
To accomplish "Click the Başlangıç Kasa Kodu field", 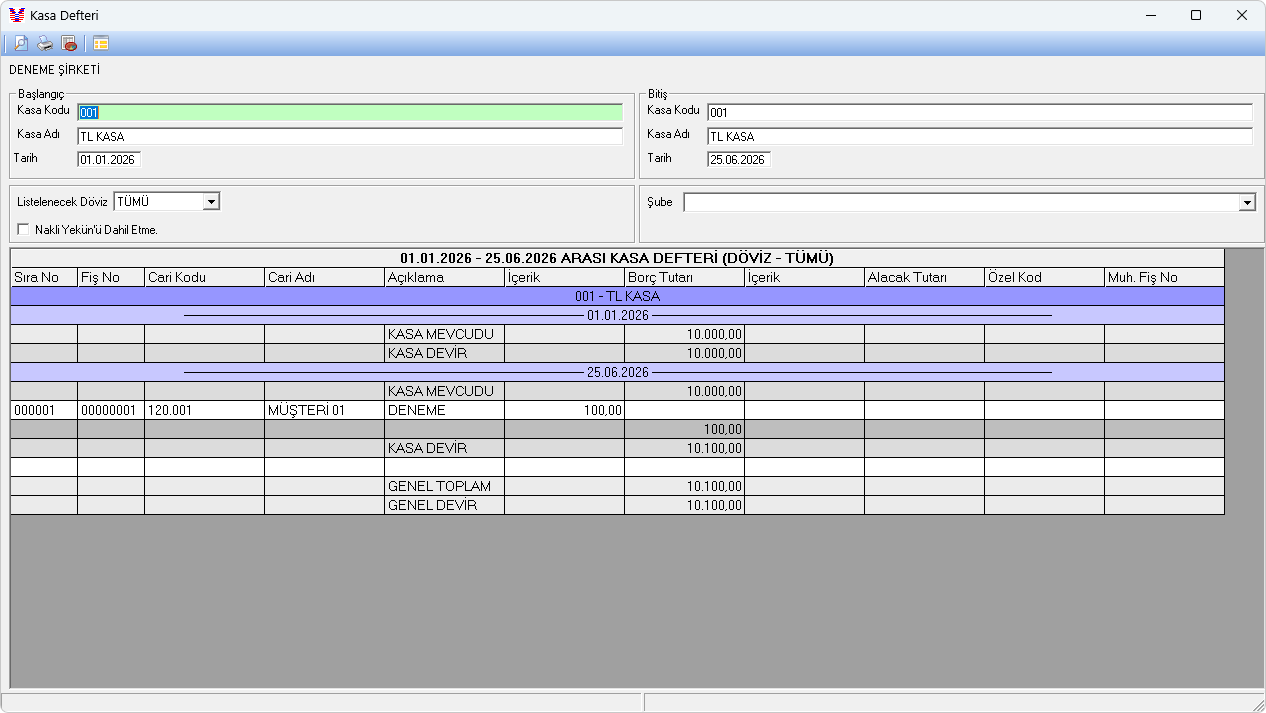I will [x=350, y=112].
